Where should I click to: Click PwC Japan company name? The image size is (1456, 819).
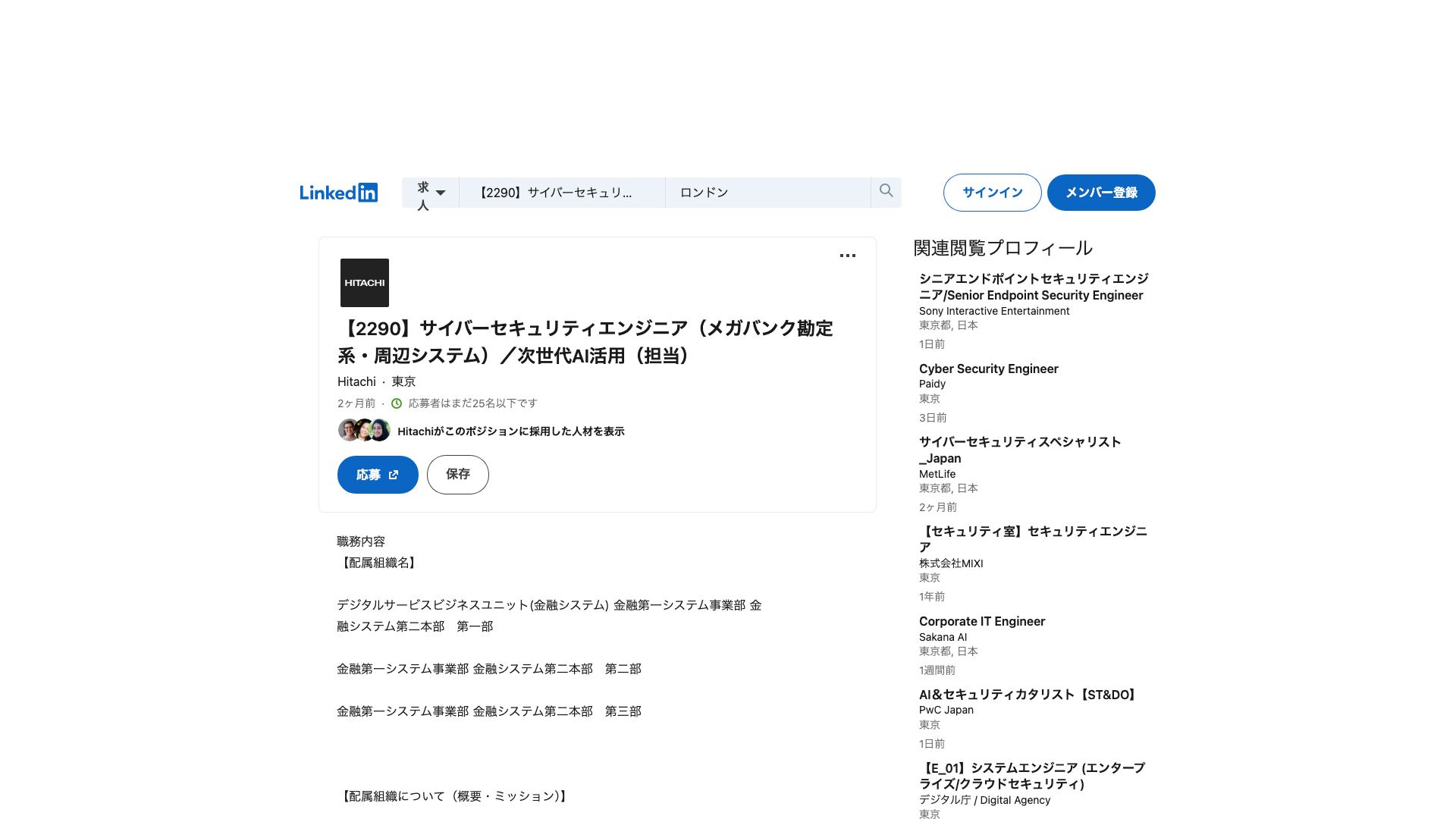coord(946,711)
